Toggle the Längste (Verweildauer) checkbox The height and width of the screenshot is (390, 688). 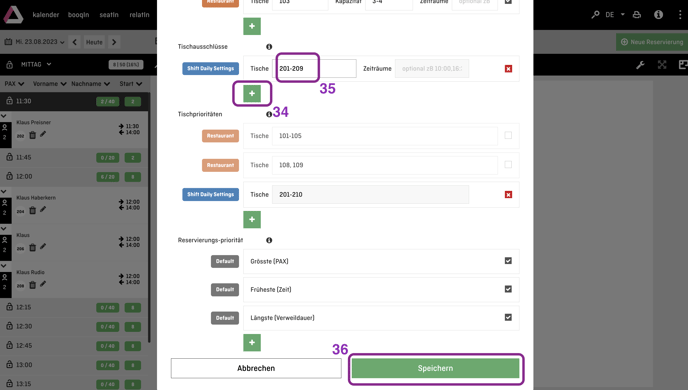[508, 317]
